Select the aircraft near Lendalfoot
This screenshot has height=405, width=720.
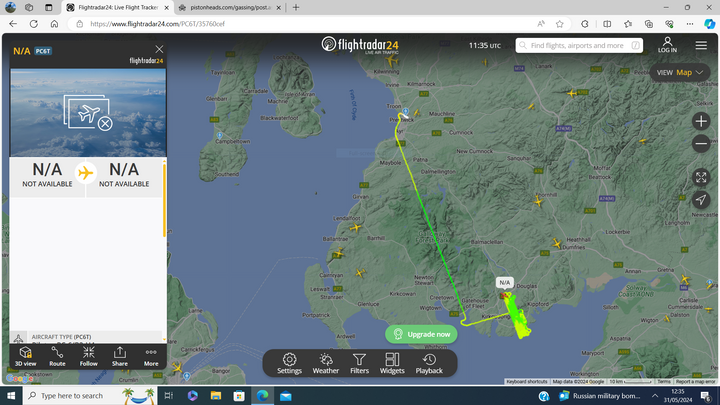pyautogui.click(x=355, y=227)
